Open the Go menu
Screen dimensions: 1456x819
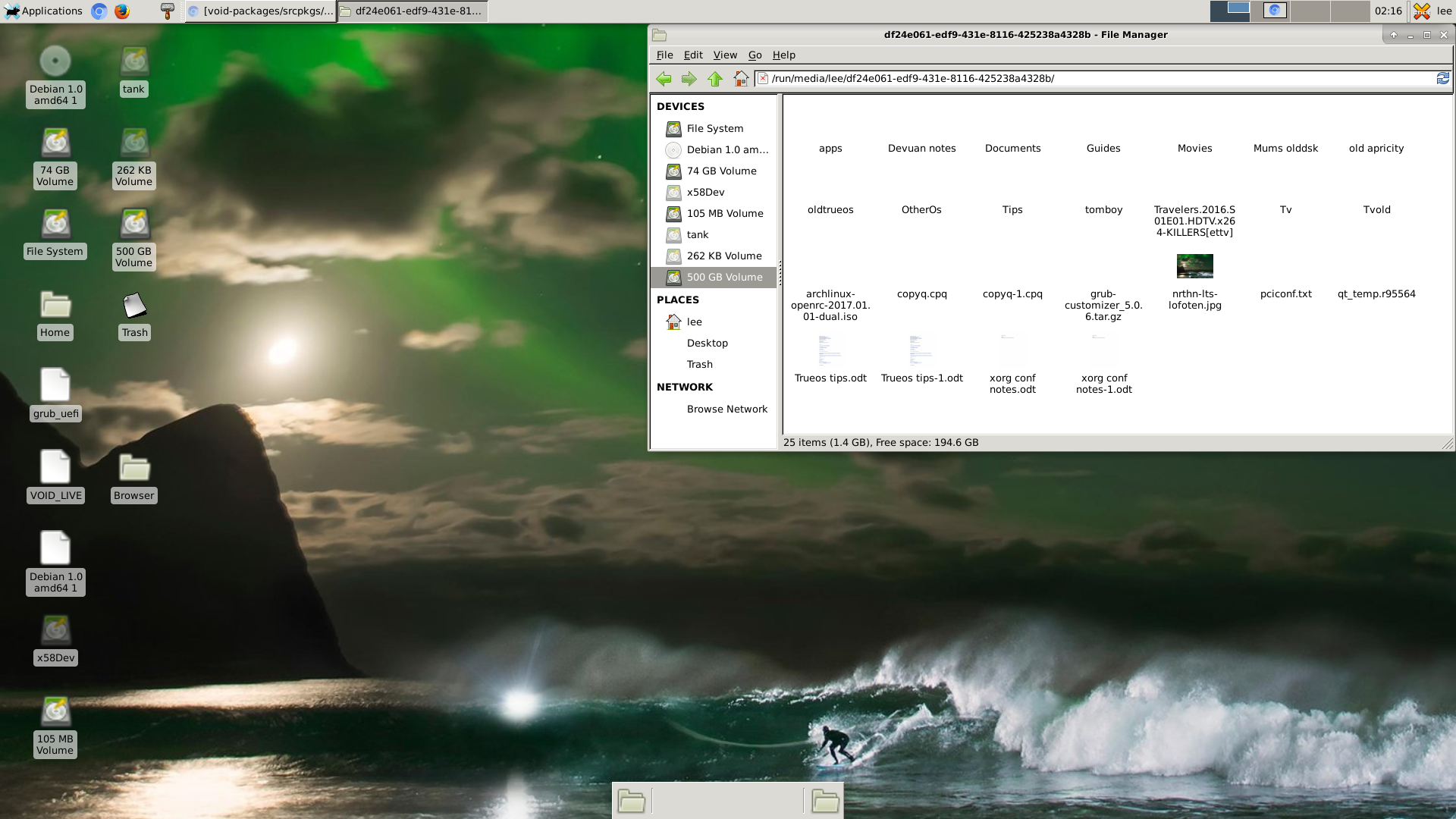pos(755,55)
